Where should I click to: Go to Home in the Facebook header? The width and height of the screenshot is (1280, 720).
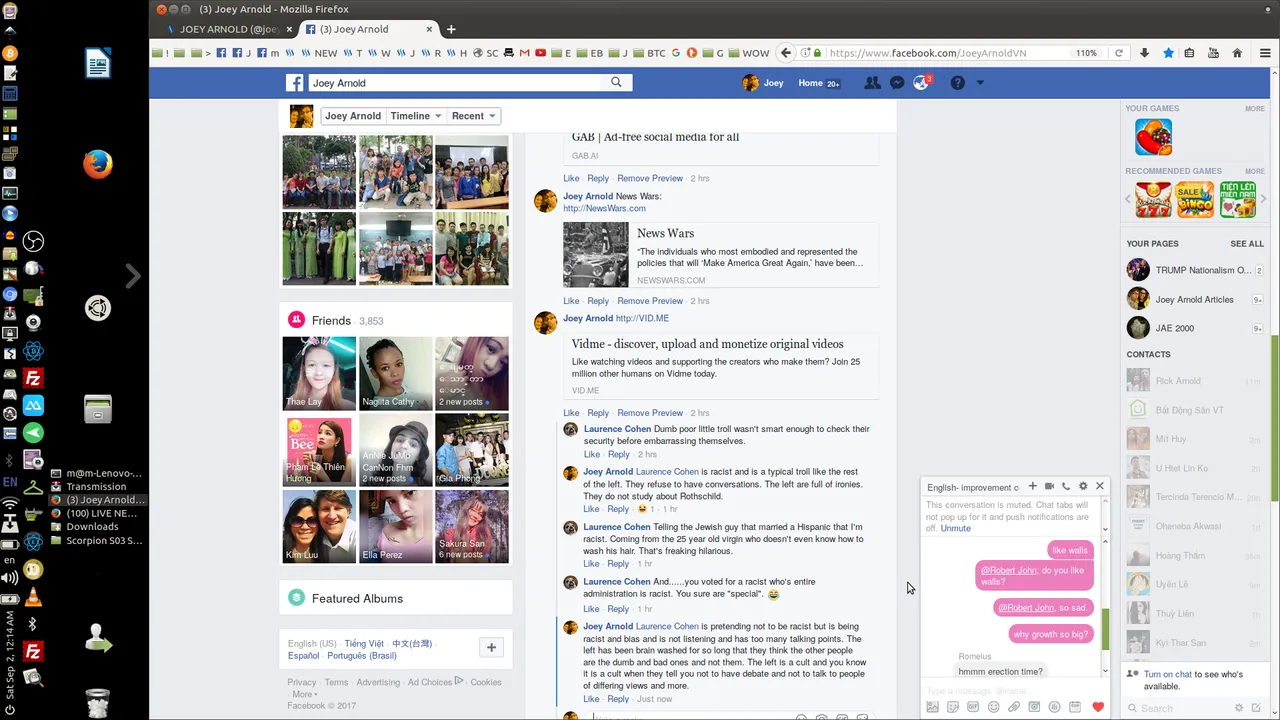[810, 83]
